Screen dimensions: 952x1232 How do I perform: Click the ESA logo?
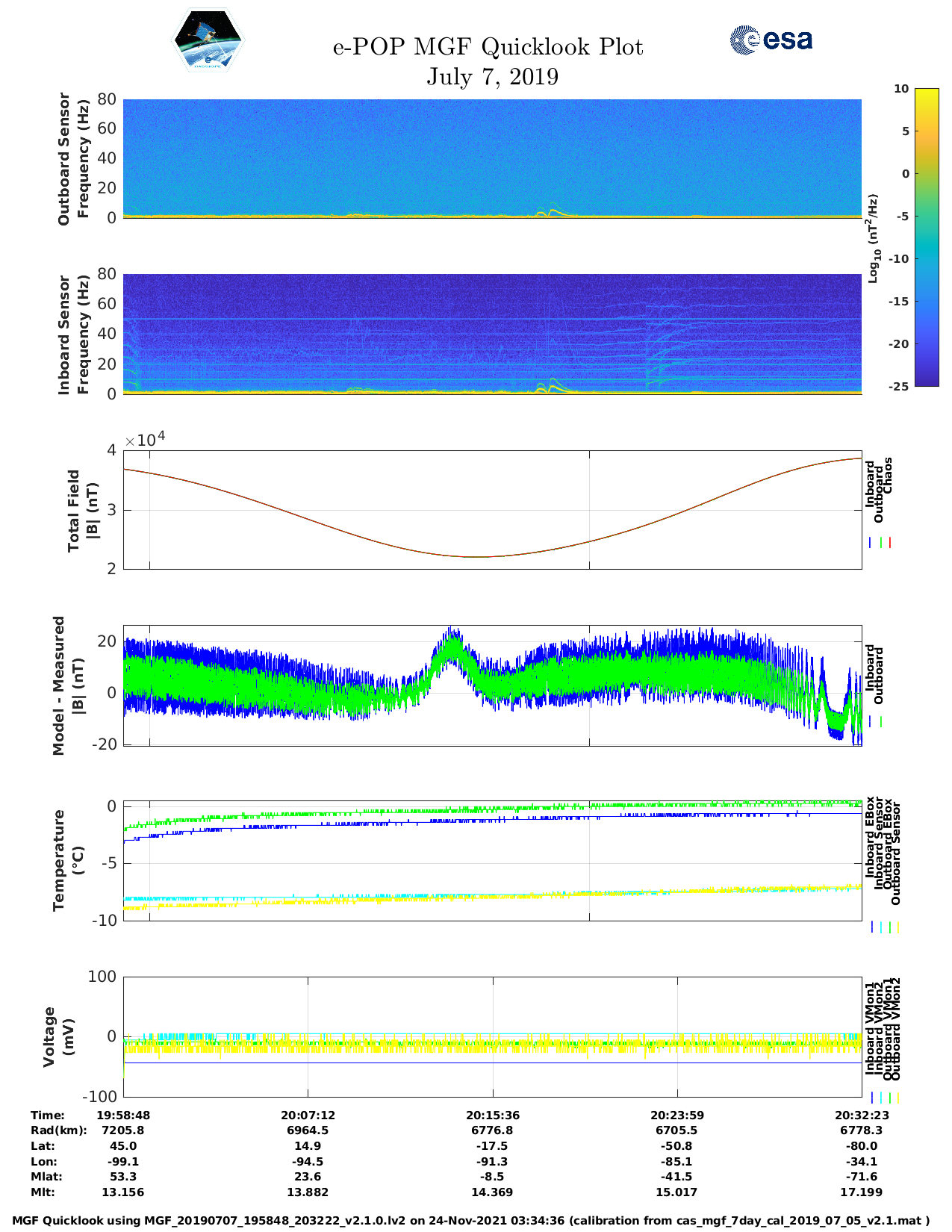coord(771,40)
